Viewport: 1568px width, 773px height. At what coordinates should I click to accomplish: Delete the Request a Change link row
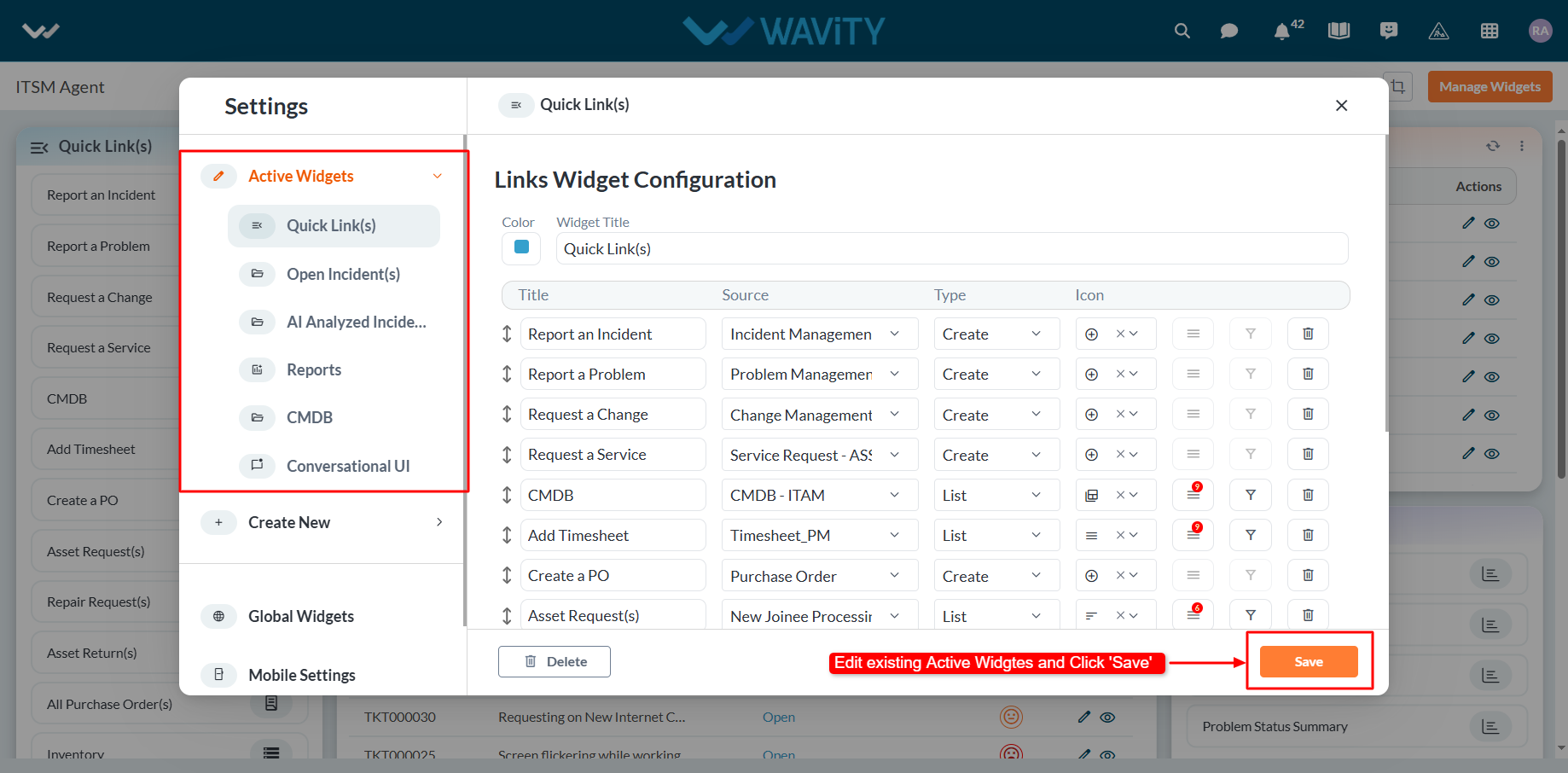click(x=1308, y=414)
